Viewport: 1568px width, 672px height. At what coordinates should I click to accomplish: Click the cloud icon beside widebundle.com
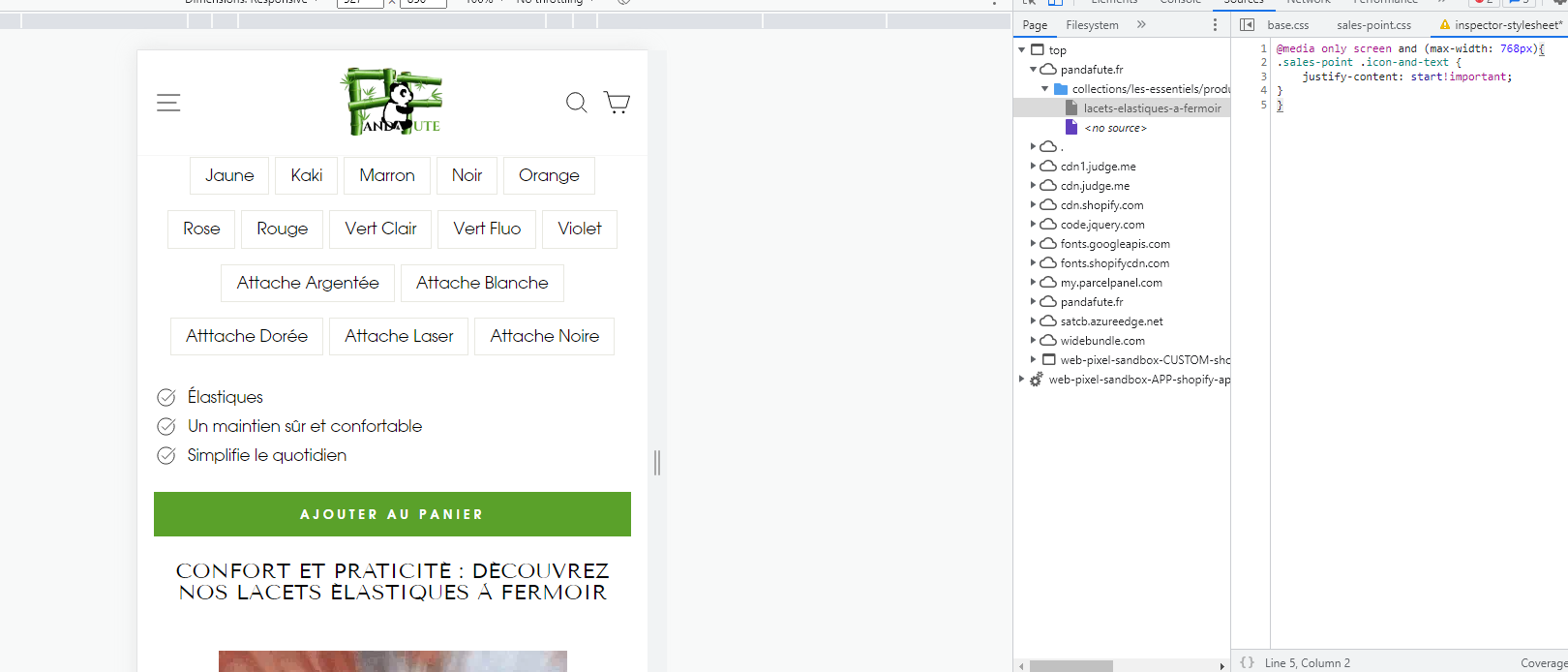coord(1048,340)
